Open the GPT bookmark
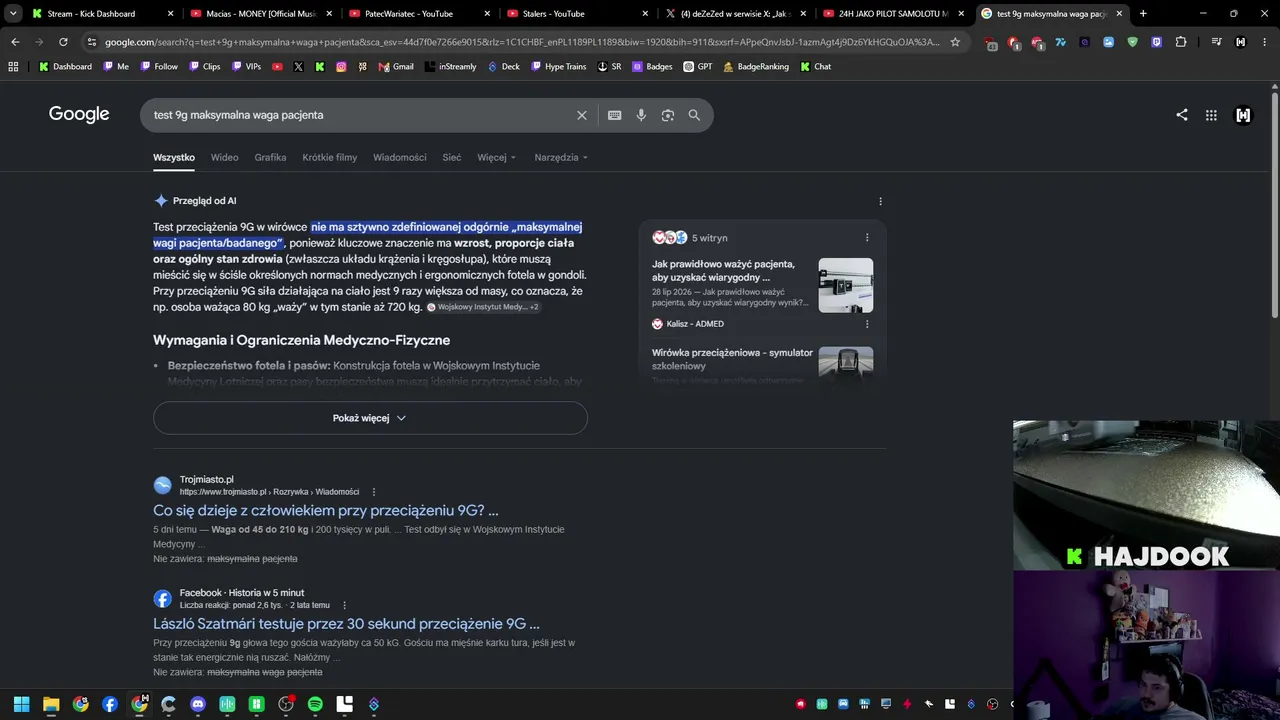This screenshot has height=720, width=1280. (698, 66)
